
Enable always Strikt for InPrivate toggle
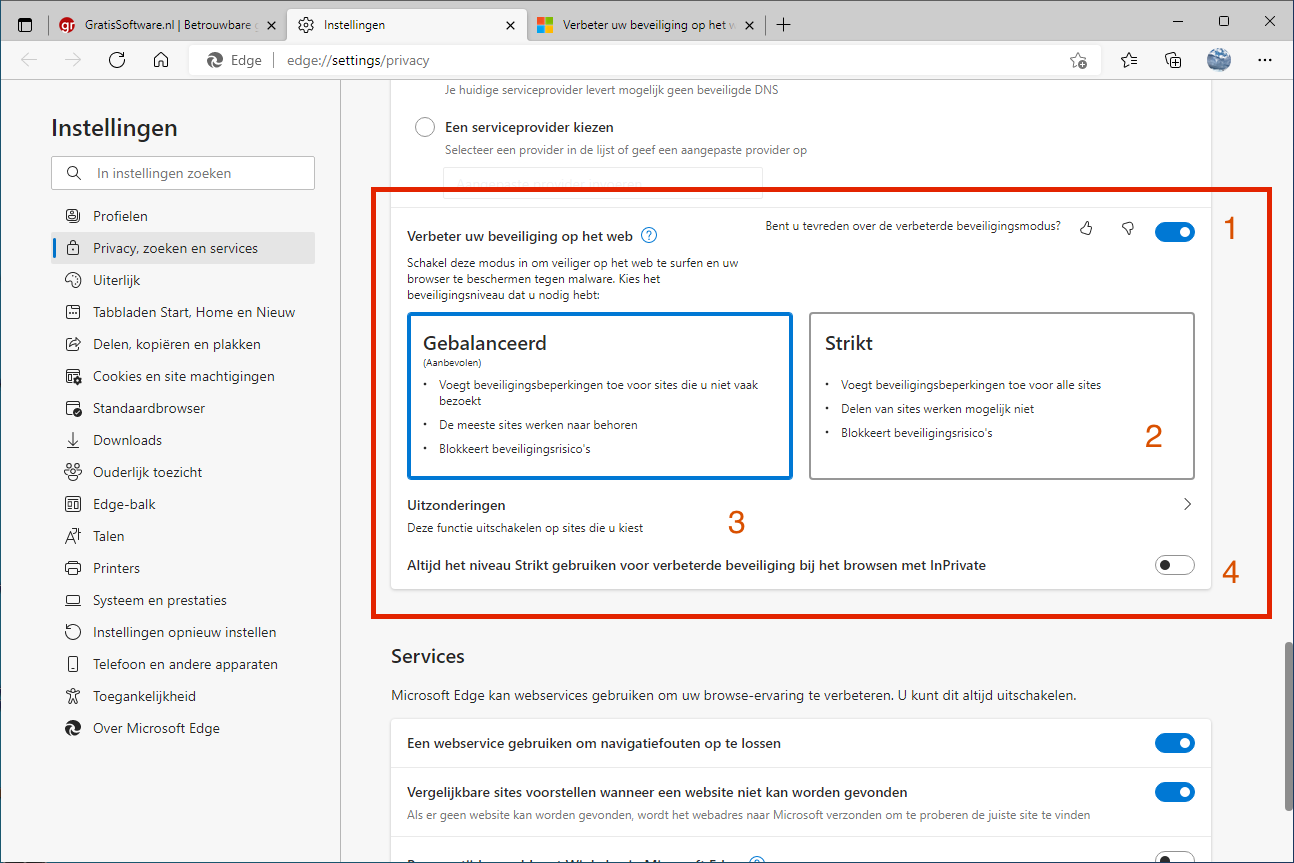pos(1174,565)
